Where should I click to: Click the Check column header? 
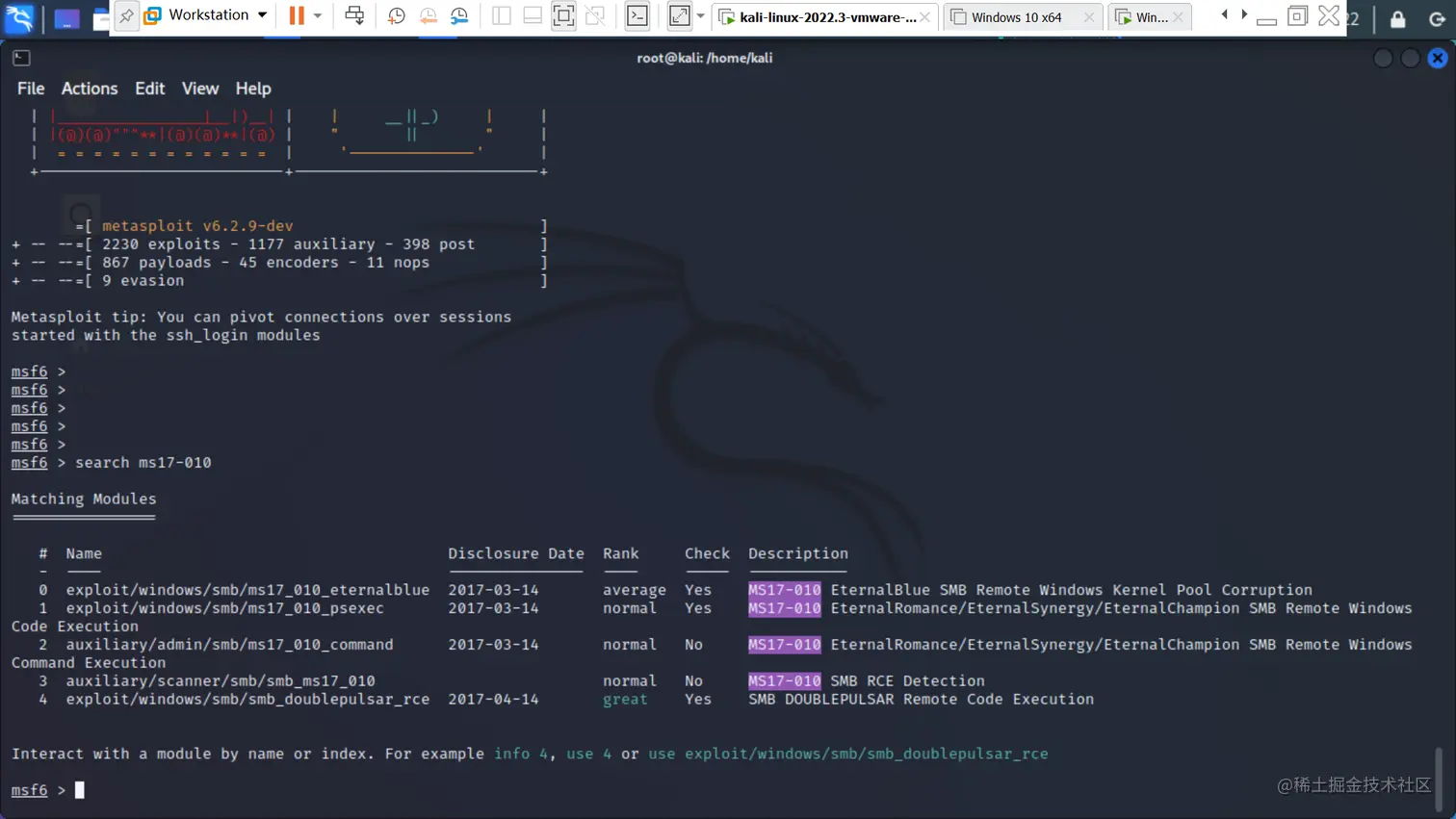point(707,554)
